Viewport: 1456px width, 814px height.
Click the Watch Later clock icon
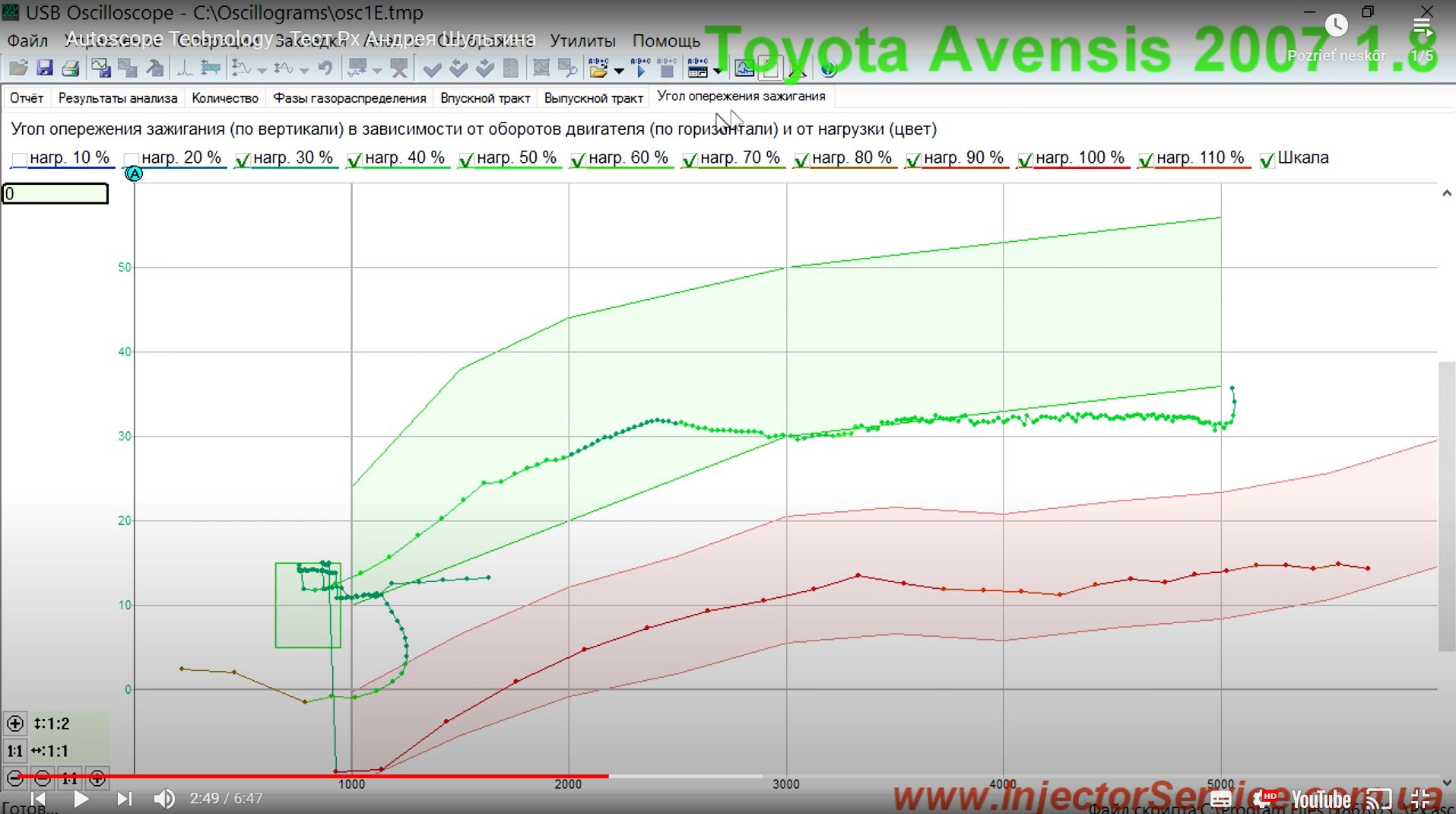click(x=1337, y=25)
